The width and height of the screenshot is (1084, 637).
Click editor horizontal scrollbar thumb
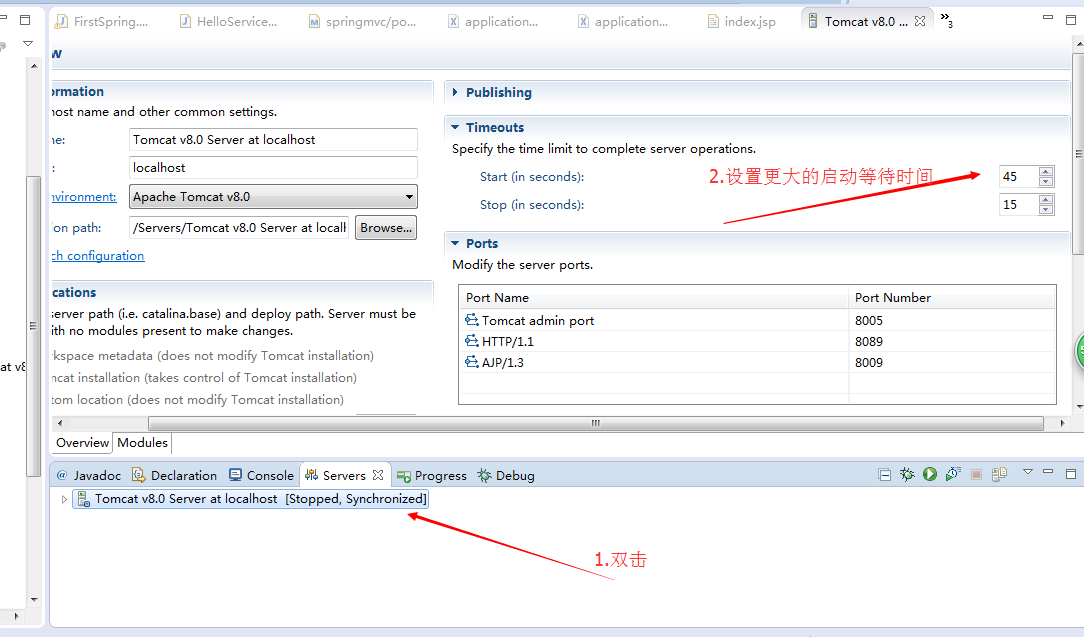coord(595,423)
